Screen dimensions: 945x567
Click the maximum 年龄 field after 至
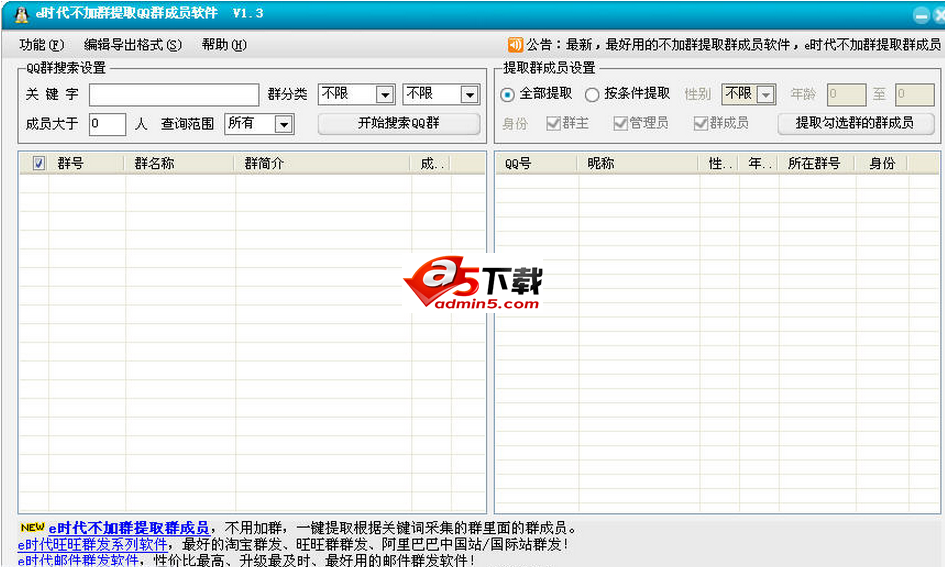point(914,95)
